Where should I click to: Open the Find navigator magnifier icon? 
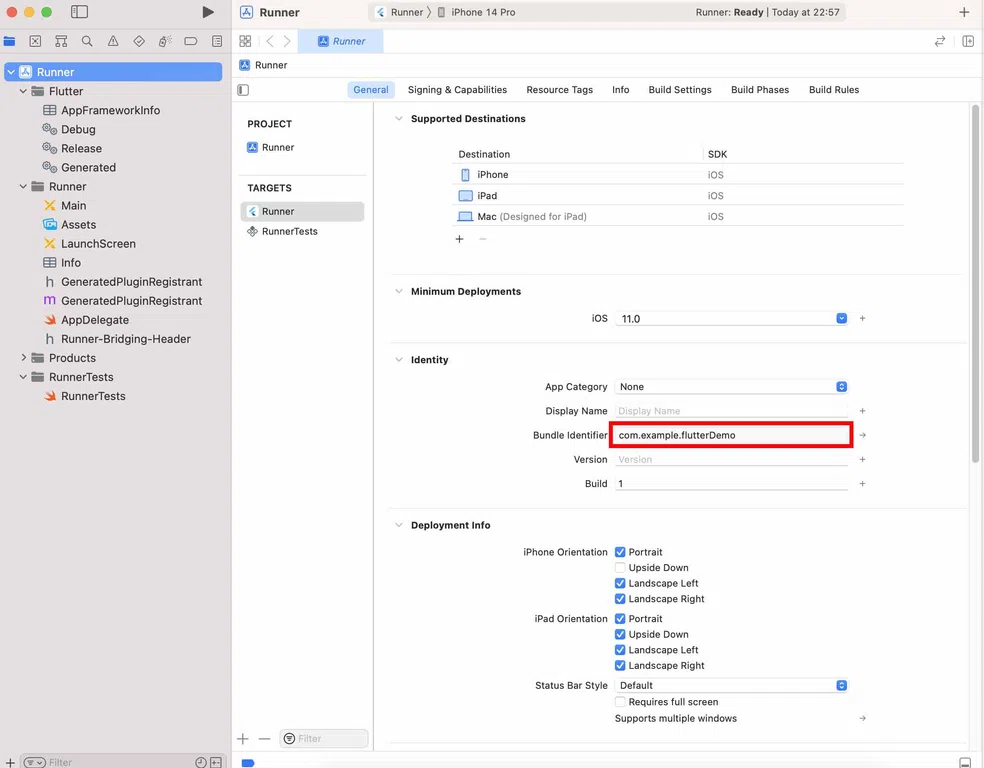[87, 41]
